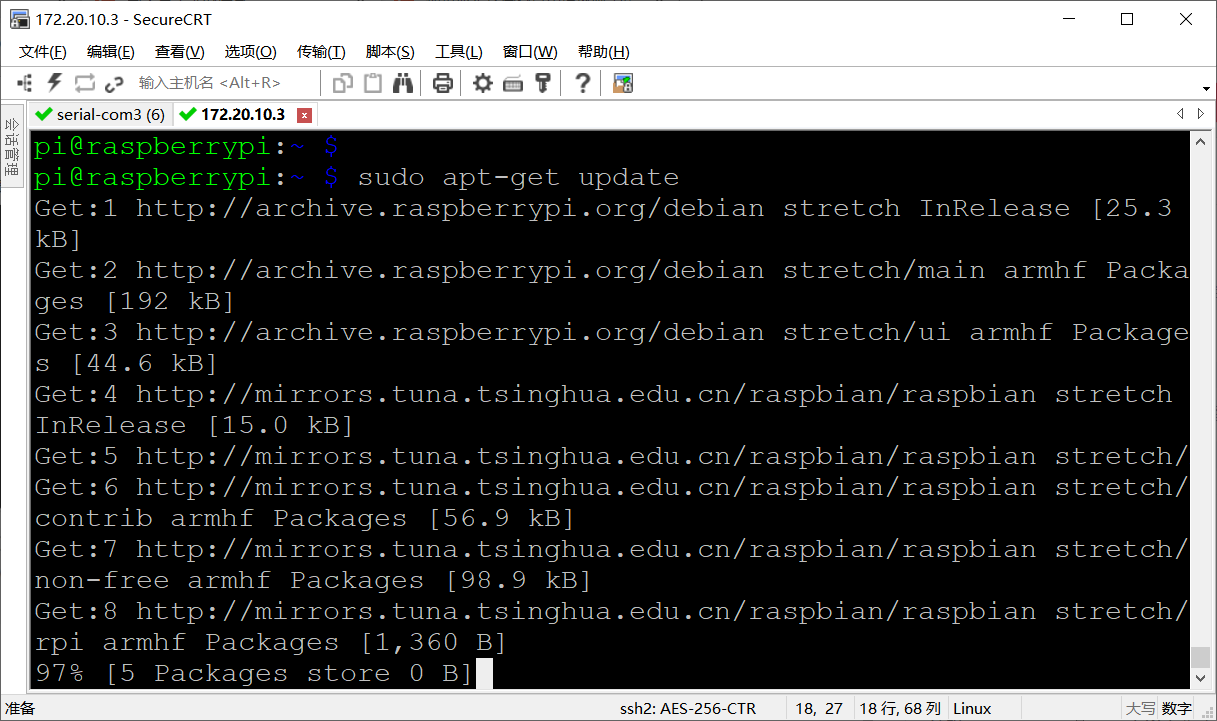Click the Quick Connect lightning icon

[55, 83]
